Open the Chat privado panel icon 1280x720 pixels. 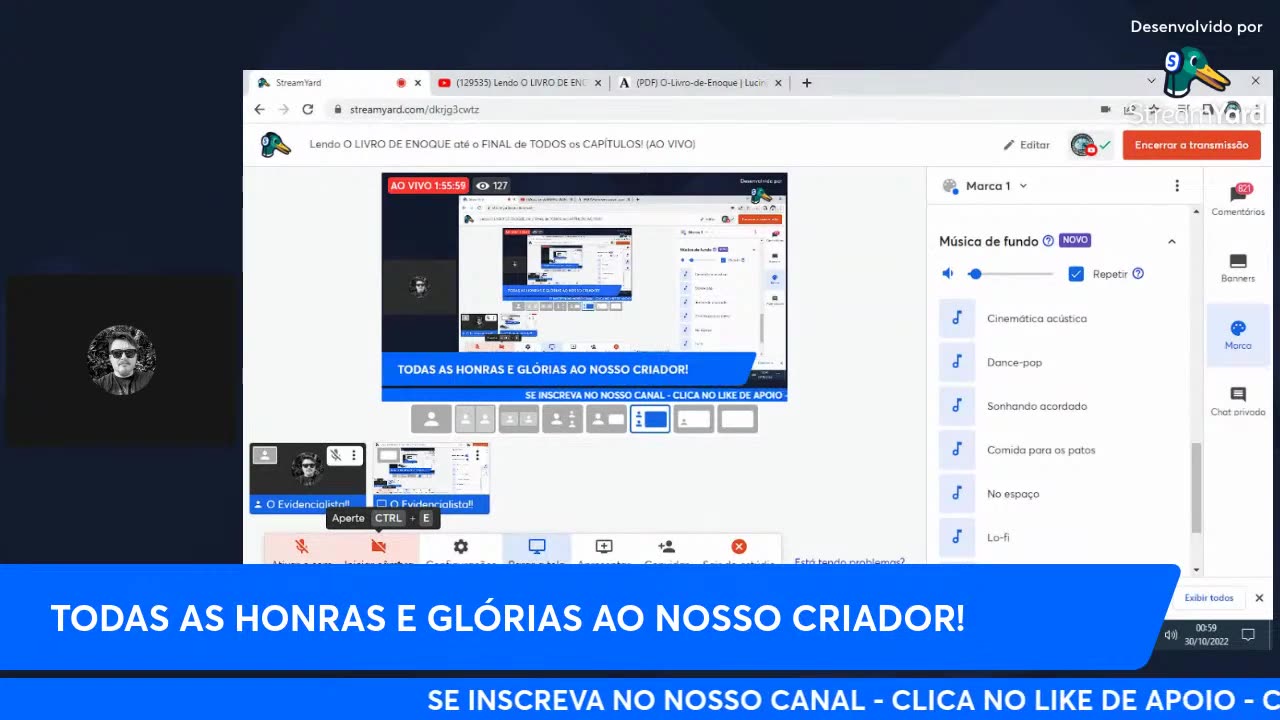1238,401
